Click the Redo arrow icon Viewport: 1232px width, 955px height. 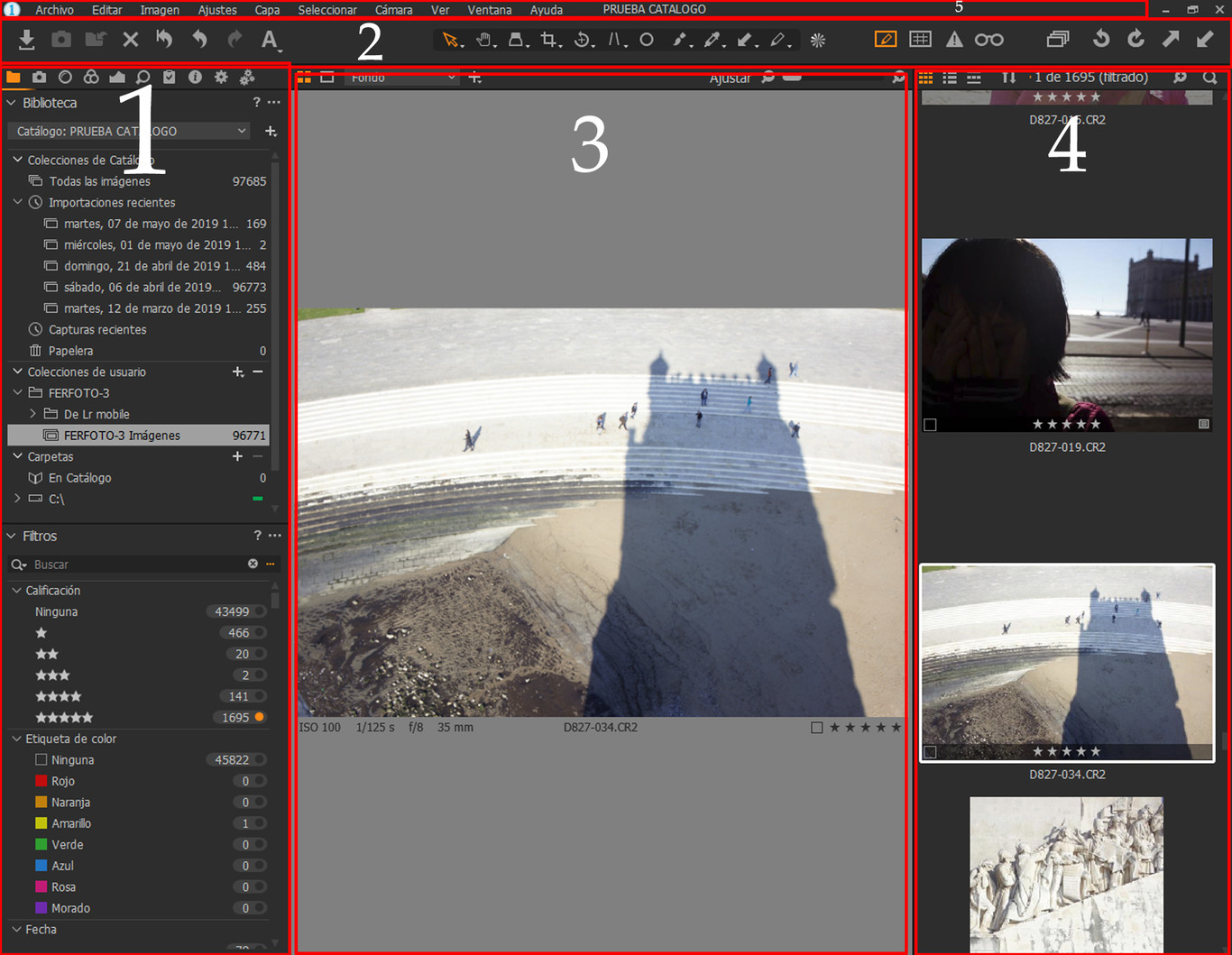pyautogui.click(x=234, y=40)
